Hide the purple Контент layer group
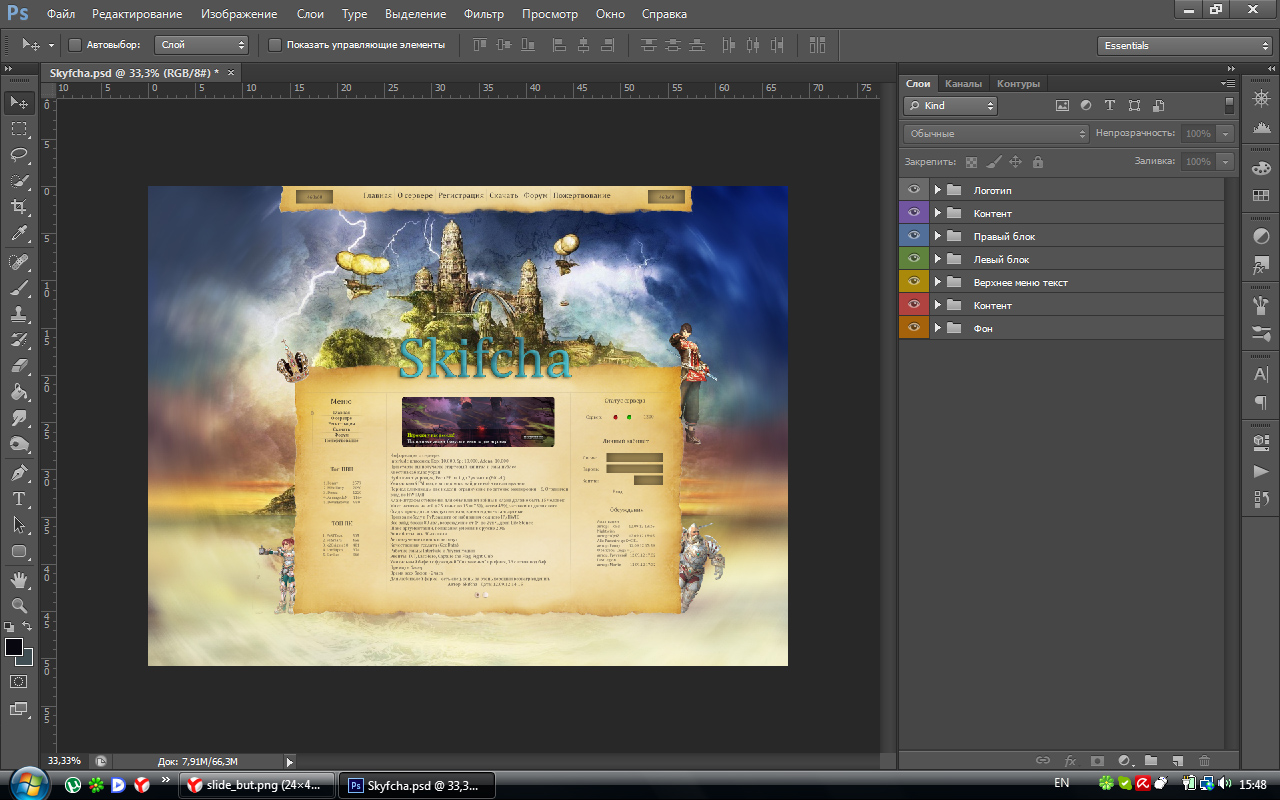1280x800 pixels. point(914,213)
